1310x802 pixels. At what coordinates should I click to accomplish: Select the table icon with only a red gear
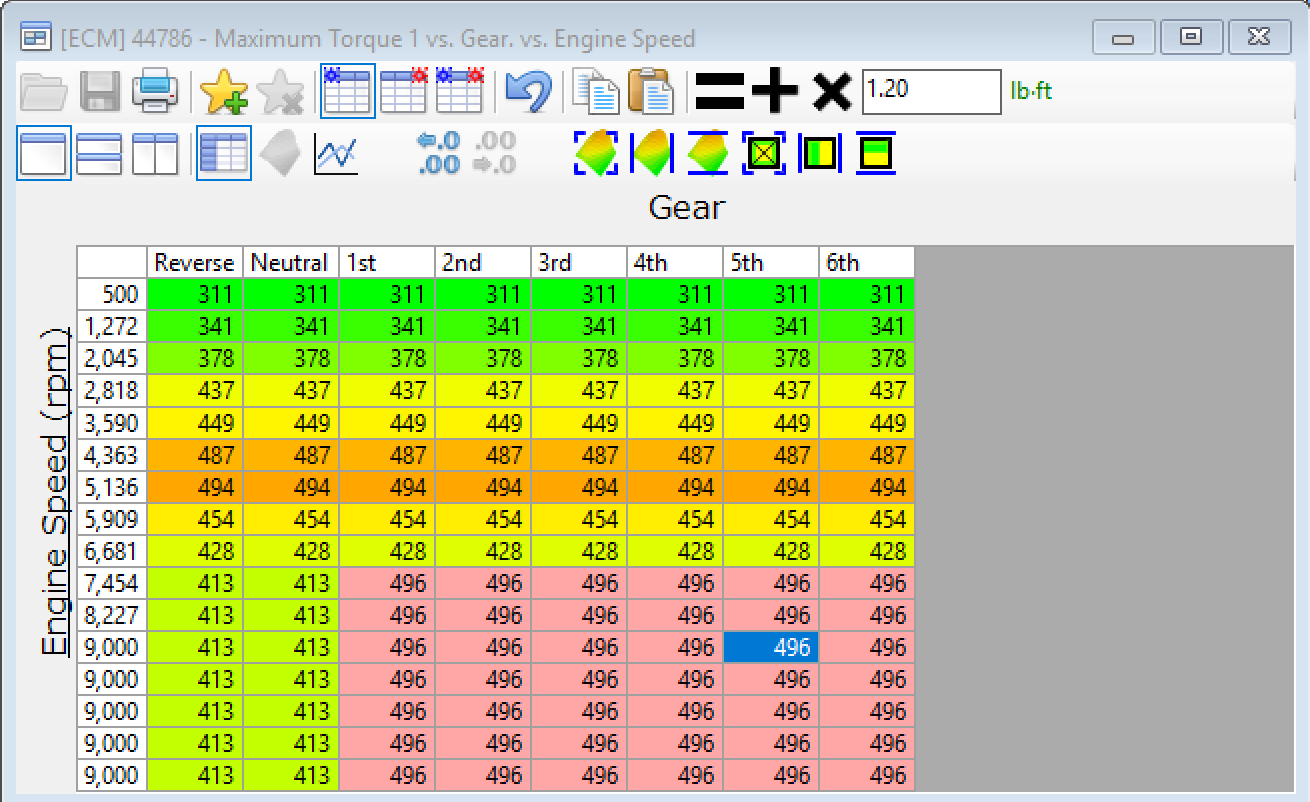(404, 91)
